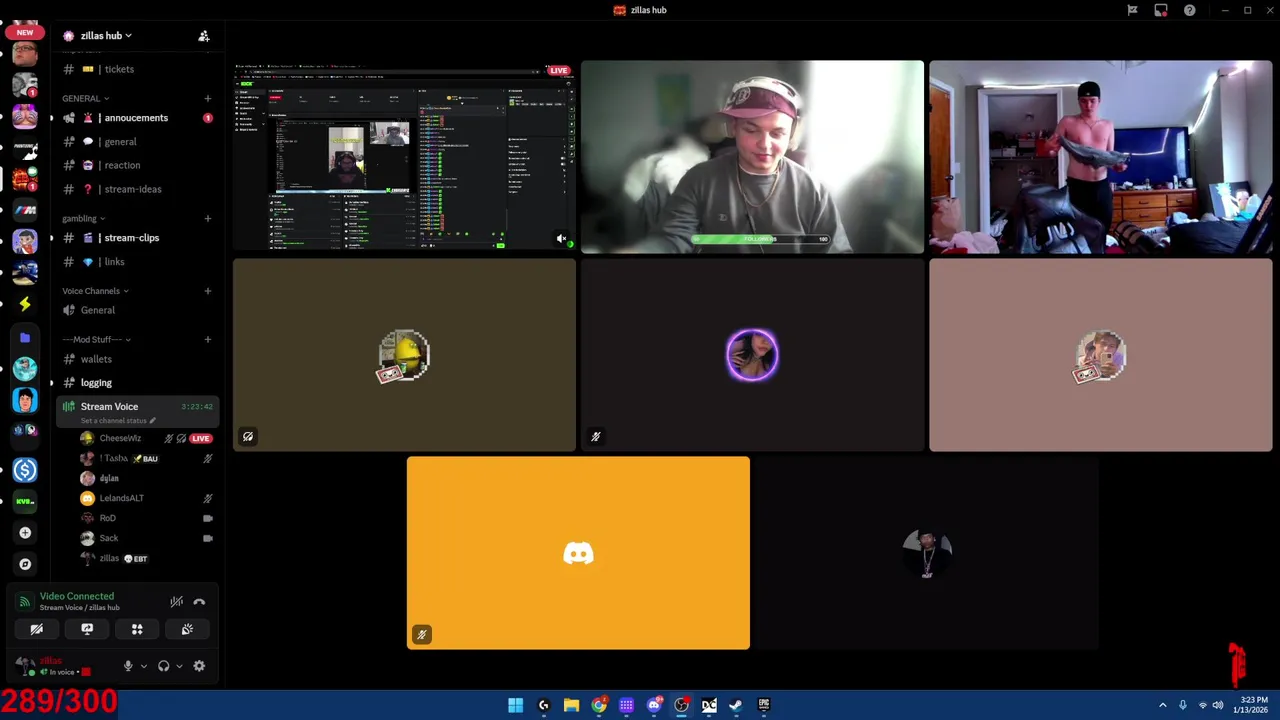Select Sack in voice member list
The image size is (1280, 720).
tap(147, 538)
